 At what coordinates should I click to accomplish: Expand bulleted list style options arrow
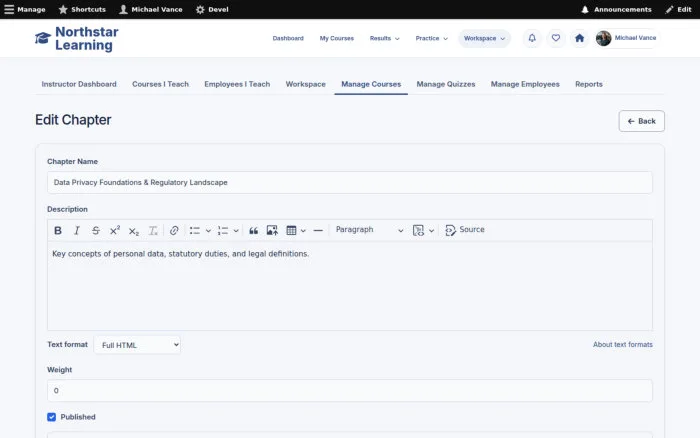pos(208,231)
